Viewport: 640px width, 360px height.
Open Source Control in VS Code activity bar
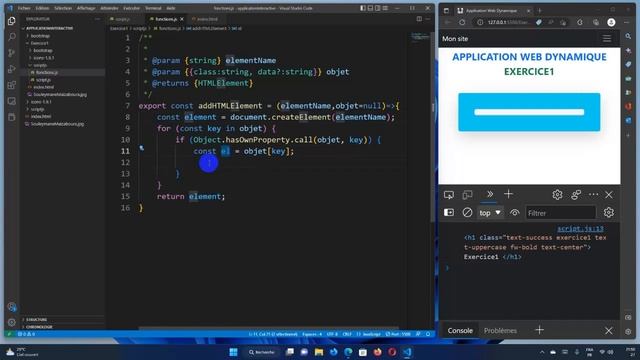click(11, 53)
